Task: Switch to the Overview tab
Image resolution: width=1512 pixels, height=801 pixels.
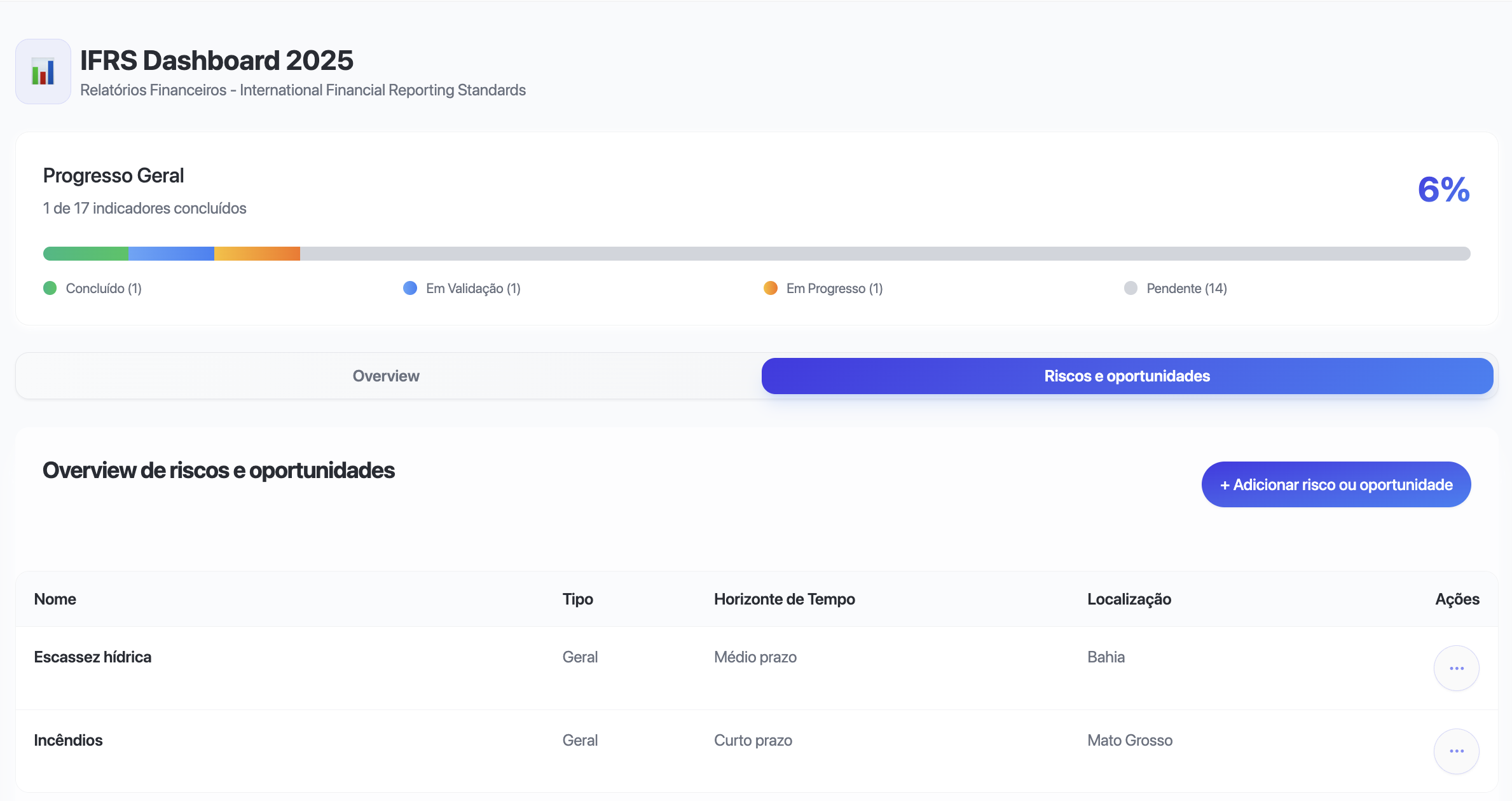Action: [386, 376]
